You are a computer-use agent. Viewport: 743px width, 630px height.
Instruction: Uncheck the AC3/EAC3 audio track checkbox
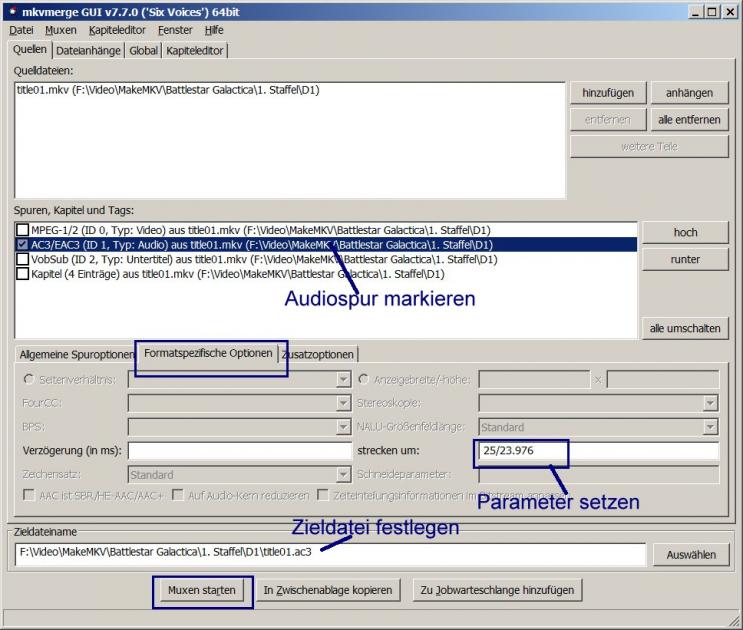tap(22, 245)
